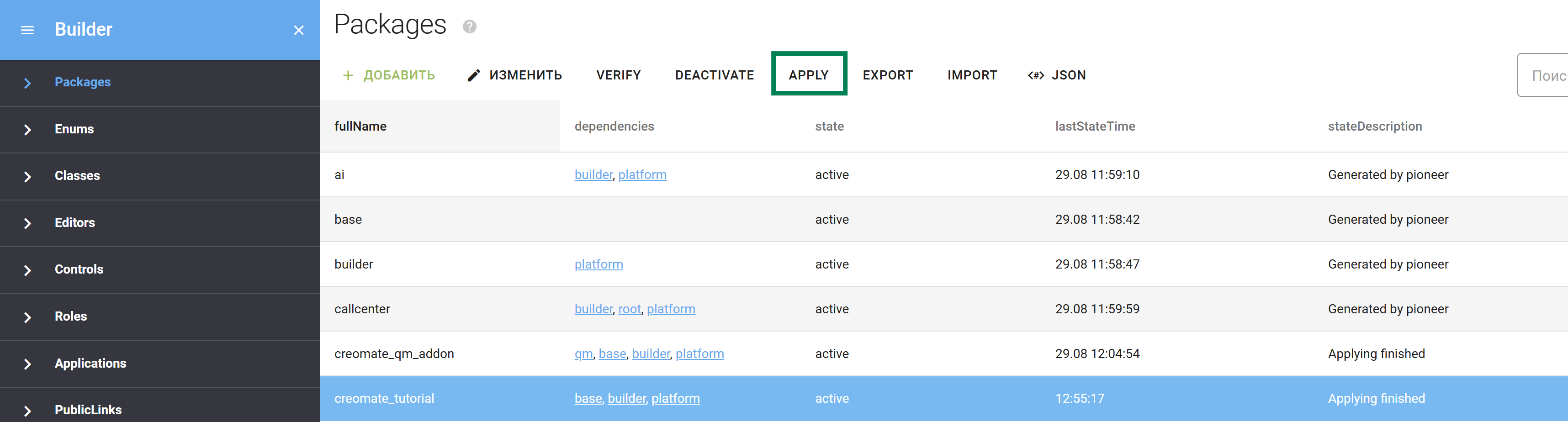Click DEACTIVATE in the toolbar
Viewport: 1568px width, 422px height.
pyautogui.click(x=714, y=75)
